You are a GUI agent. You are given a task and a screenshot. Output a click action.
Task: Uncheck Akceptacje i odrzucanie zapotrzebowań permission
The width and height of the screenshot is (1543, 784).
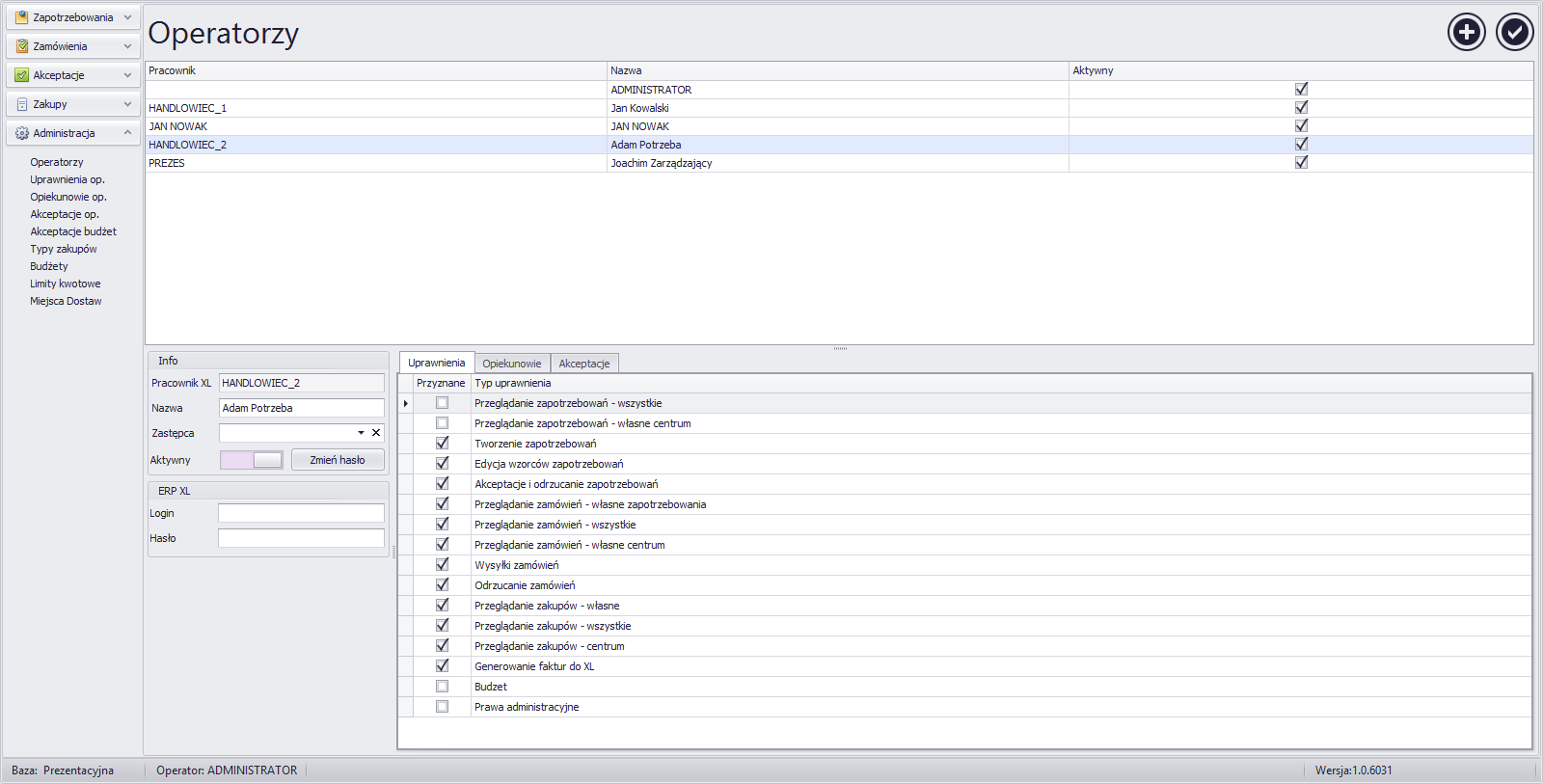coord(442,484)
